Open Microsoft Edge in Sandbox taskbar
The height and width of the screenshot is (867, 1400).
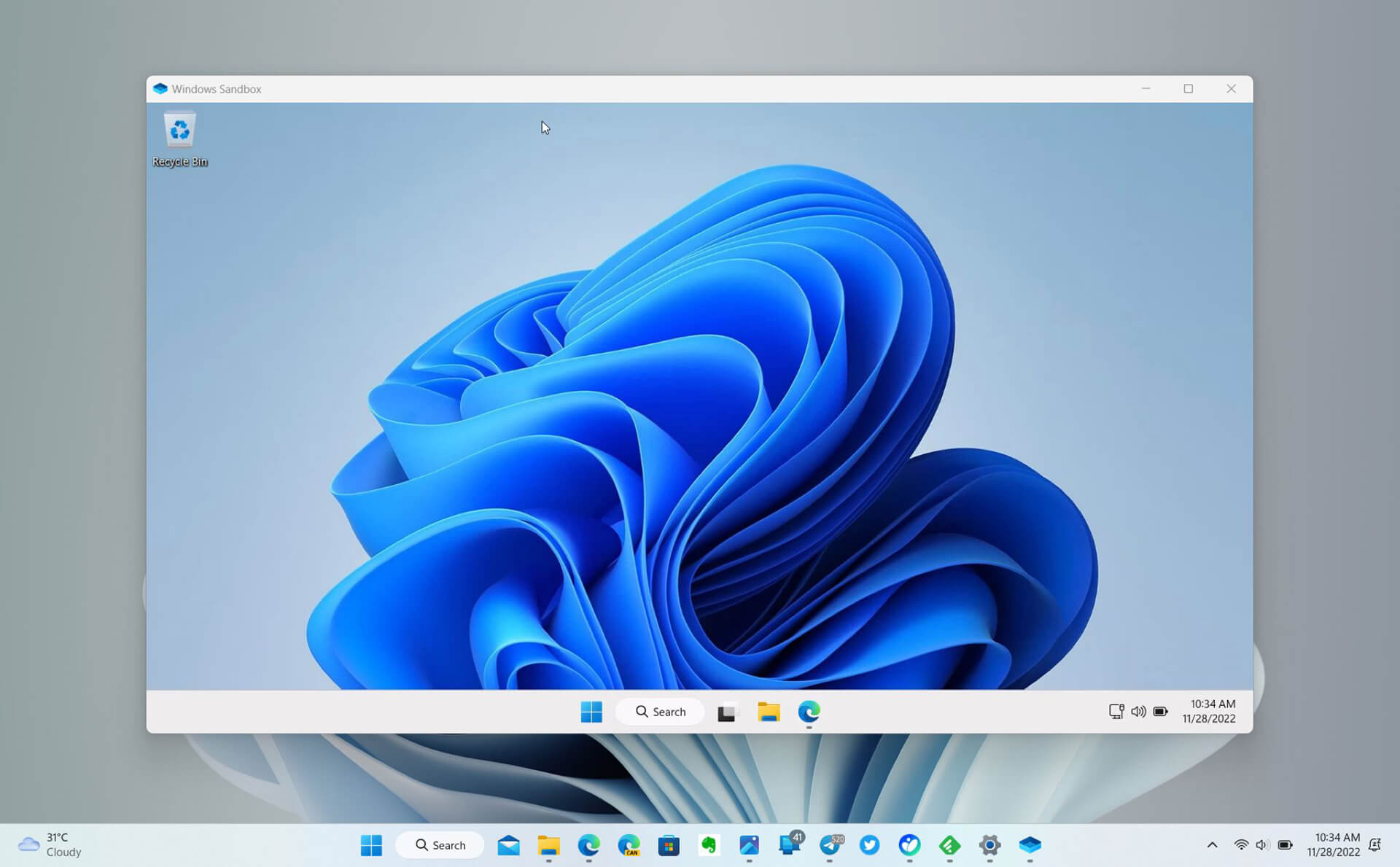point(809,711)
